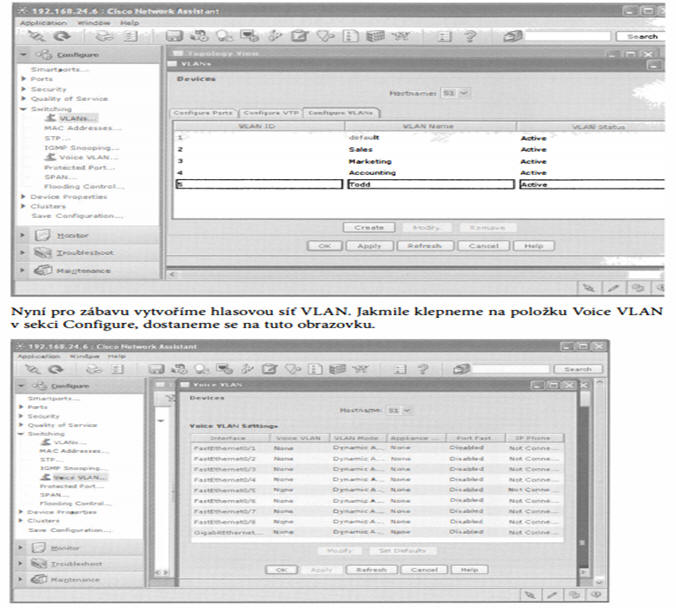Click the OK button in the Voice VLAN pane
This screenshot has width=676, height=608.
point(281,570)
